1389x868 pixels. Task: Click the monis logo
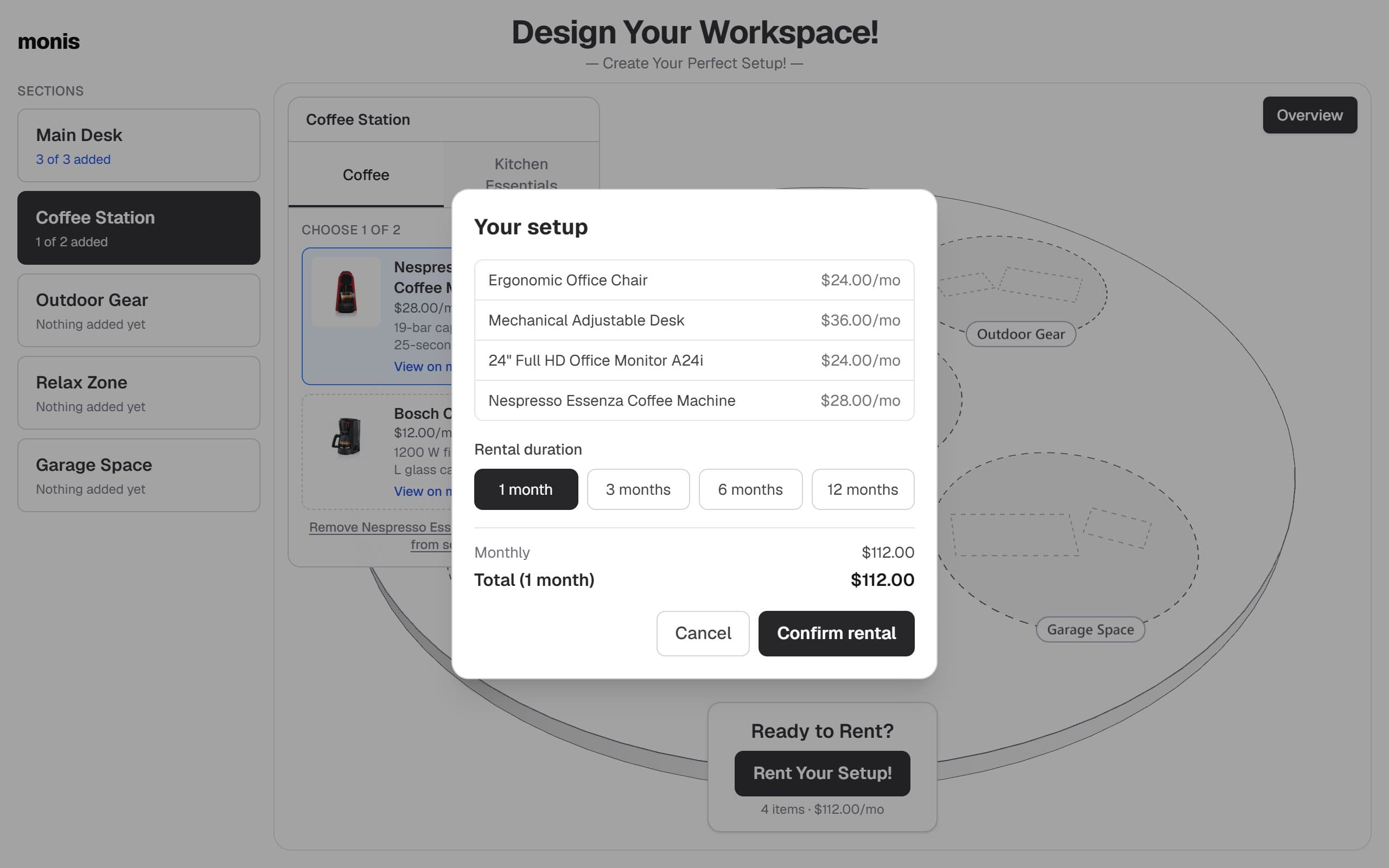[x=49, y=41]
